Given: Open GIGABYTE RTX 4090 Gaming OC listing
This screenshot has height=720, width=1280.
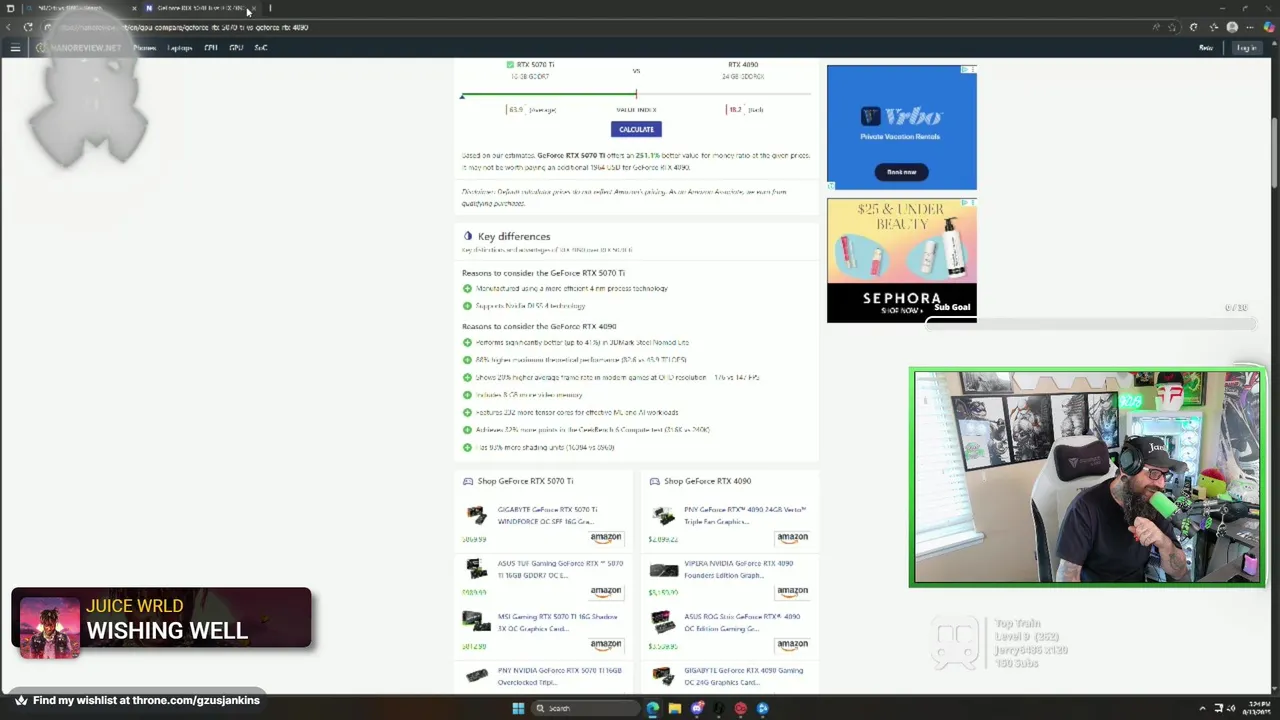Looking at the screenshot, I should click(743, 676).
